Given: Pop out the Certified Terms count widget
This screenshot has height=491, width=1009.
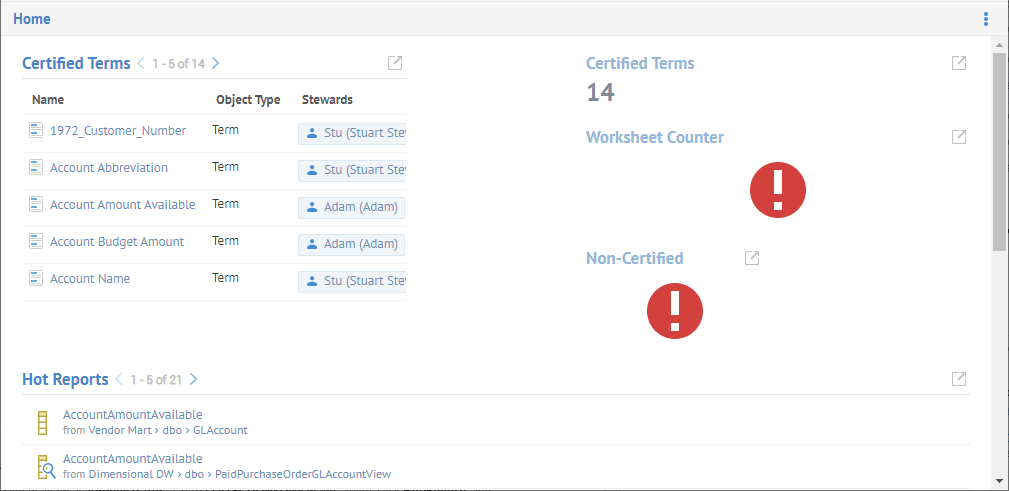Looking at the screenshot, I should click(x=958, y=64).
